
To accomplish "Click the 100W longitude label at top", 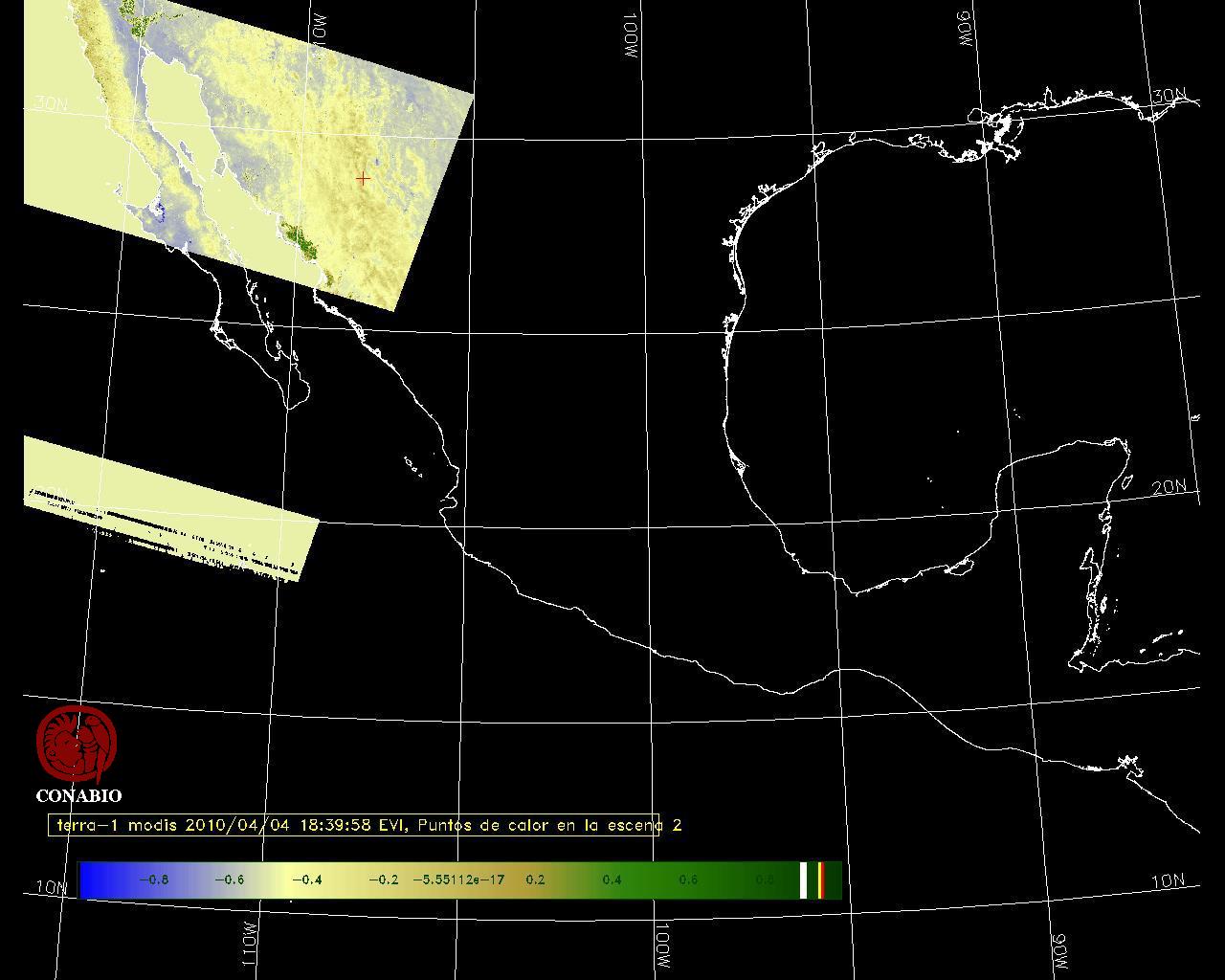I will (x=630, y=36).
